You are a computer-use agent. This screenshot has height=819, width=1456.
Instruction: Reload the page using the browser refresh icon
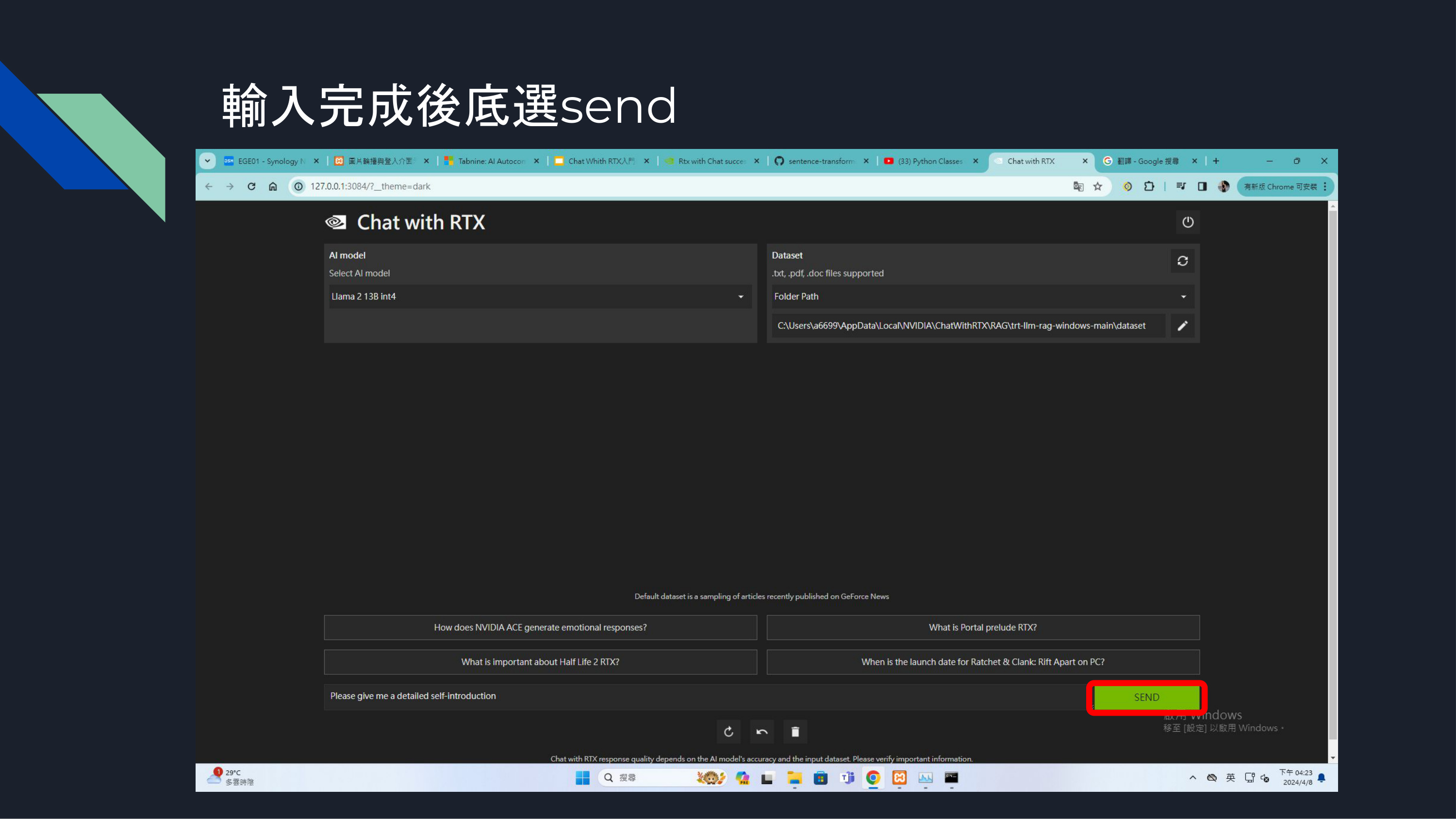[x=251, y=186]
